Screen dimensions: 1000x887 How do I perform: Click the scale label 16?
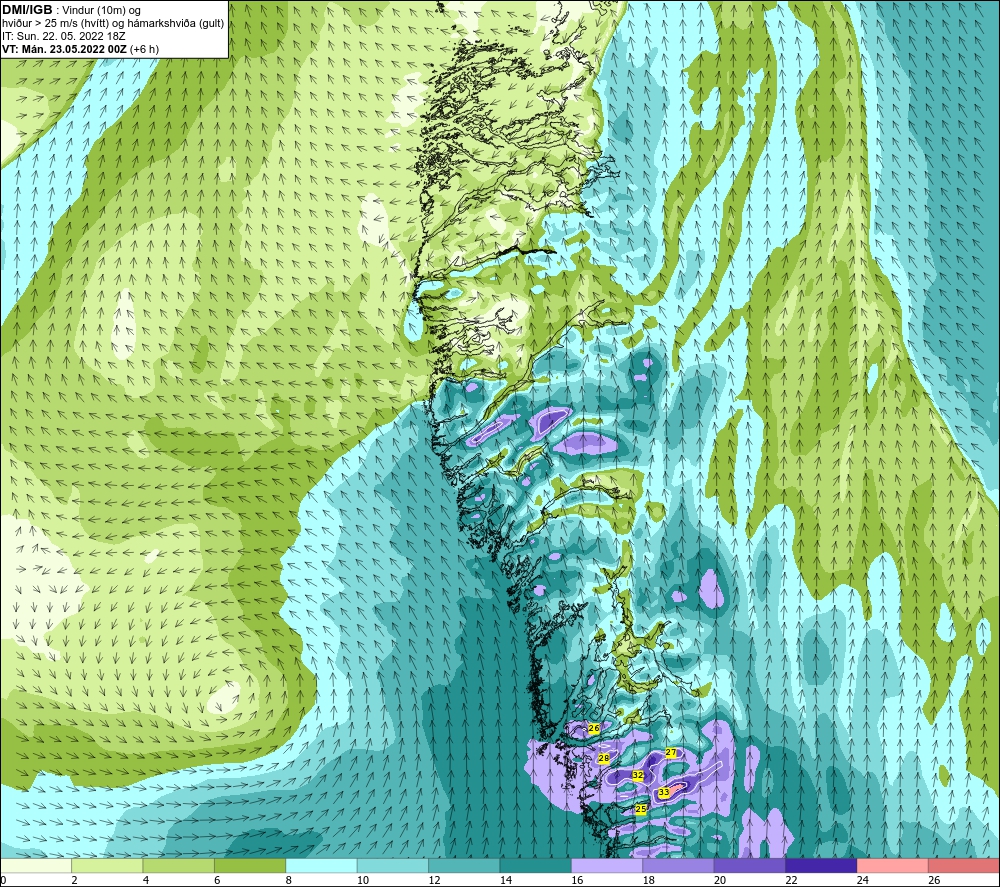click(x=577, y=881)
